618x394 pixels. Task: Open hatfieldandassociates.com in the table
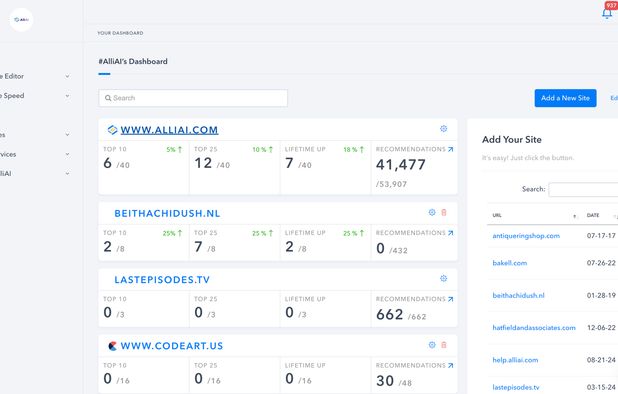(x=534, y=327)
